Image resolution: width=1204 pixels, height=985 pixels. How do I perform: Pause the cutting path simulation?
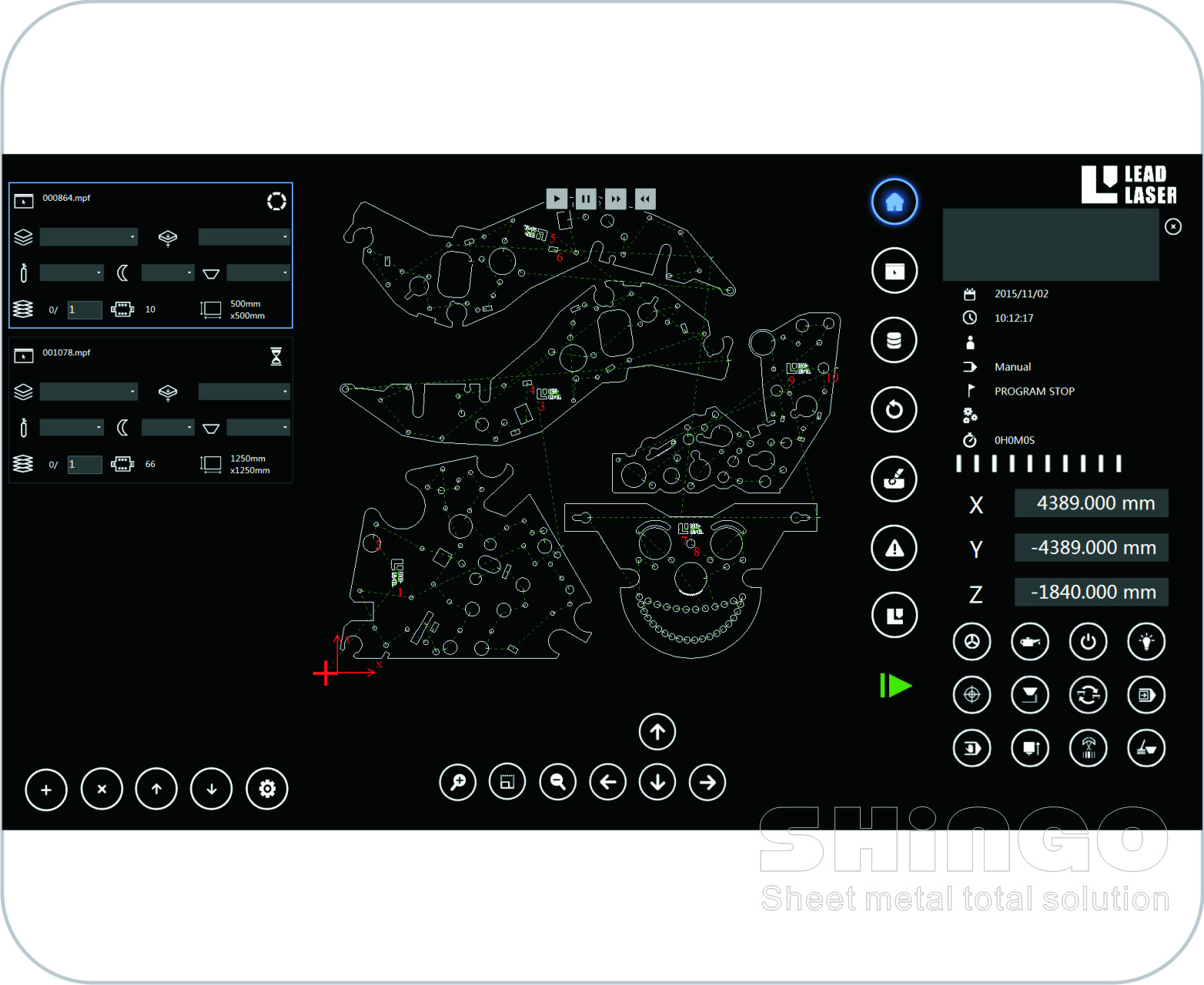point(586,199)
